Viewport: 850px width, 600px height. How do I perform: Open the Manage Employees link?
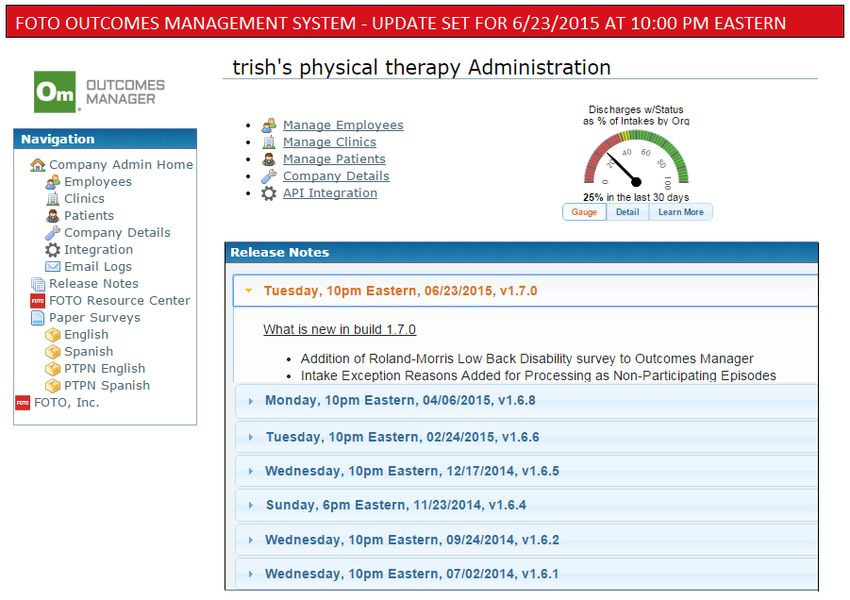click(x=343, y=125)
